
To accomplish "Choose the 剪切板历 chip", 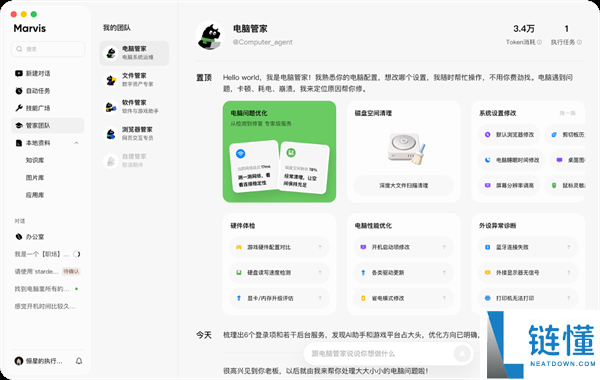I will click(566, 135).
